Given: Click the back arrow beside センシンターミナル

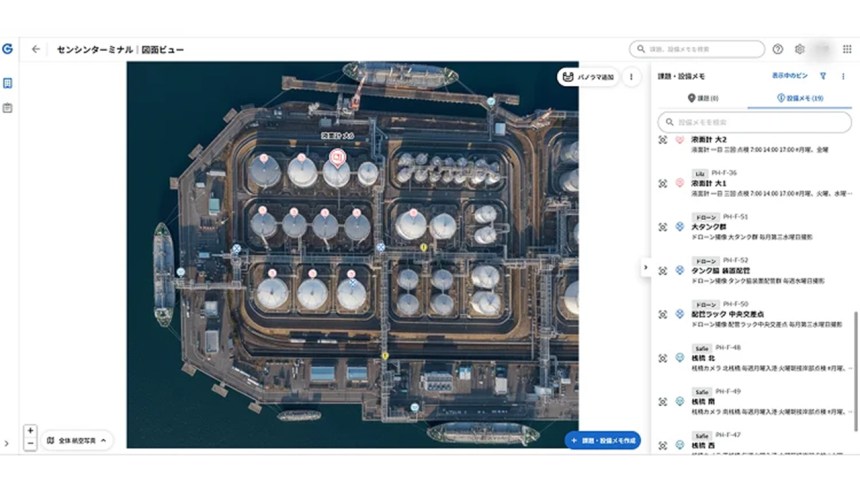Looking at the screenshot, I should (36, 49).
